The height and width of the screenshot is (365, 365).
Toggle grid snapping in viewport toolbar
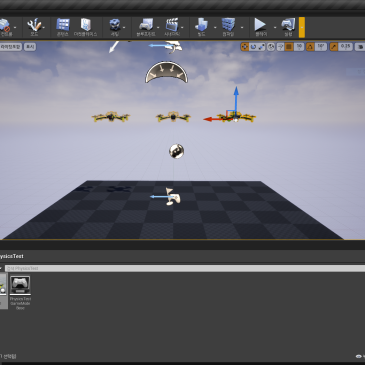289,47
